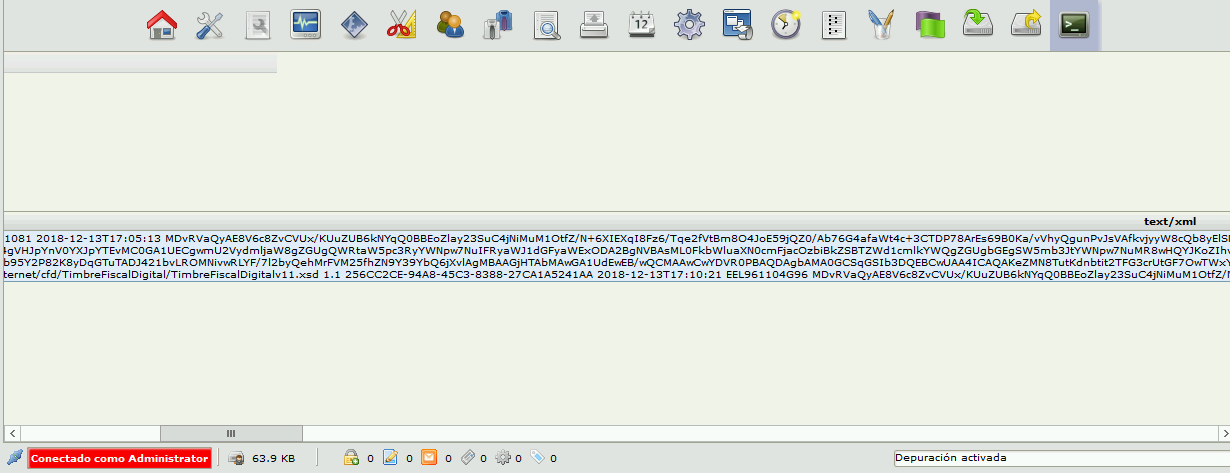Open the gear settings icon in toolbar
The width and height of the screenshot is (1230, 473).
coord(690,25)
